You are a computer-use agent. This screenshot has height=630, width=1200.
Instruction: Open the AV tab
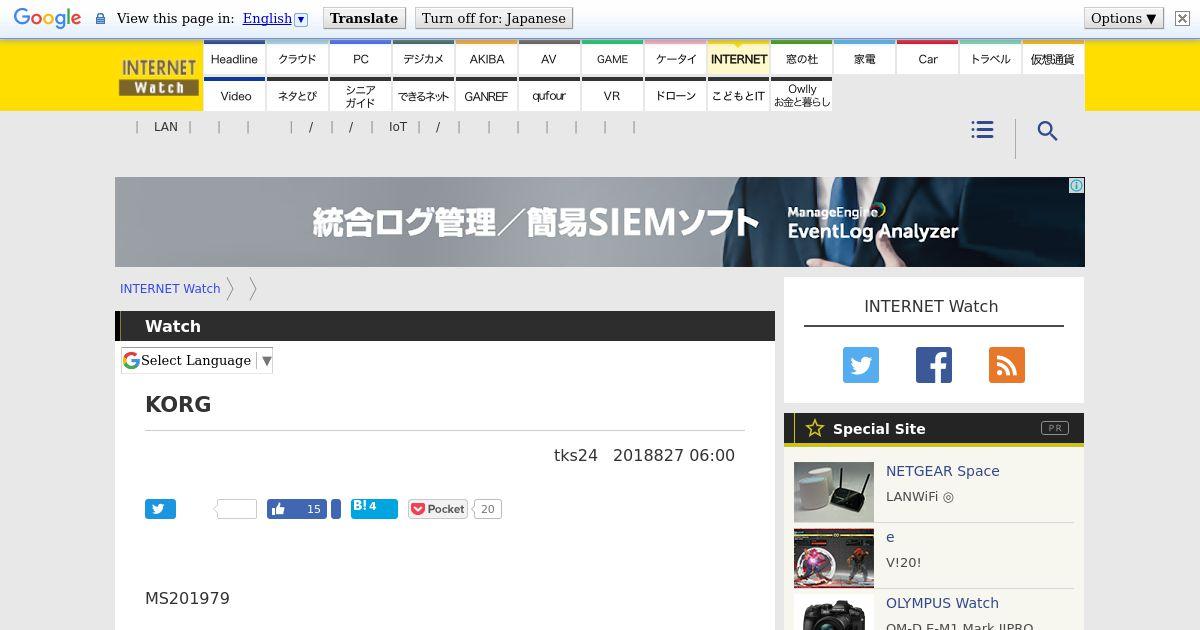pyautogui.click(x=549, y=59)
